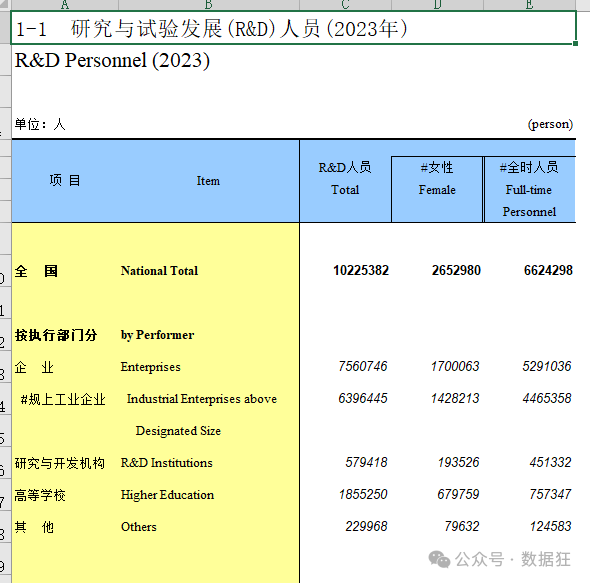Select the national female value 2652980
The height and width of the screenshot is (583, 590).
tap(456, 270)
